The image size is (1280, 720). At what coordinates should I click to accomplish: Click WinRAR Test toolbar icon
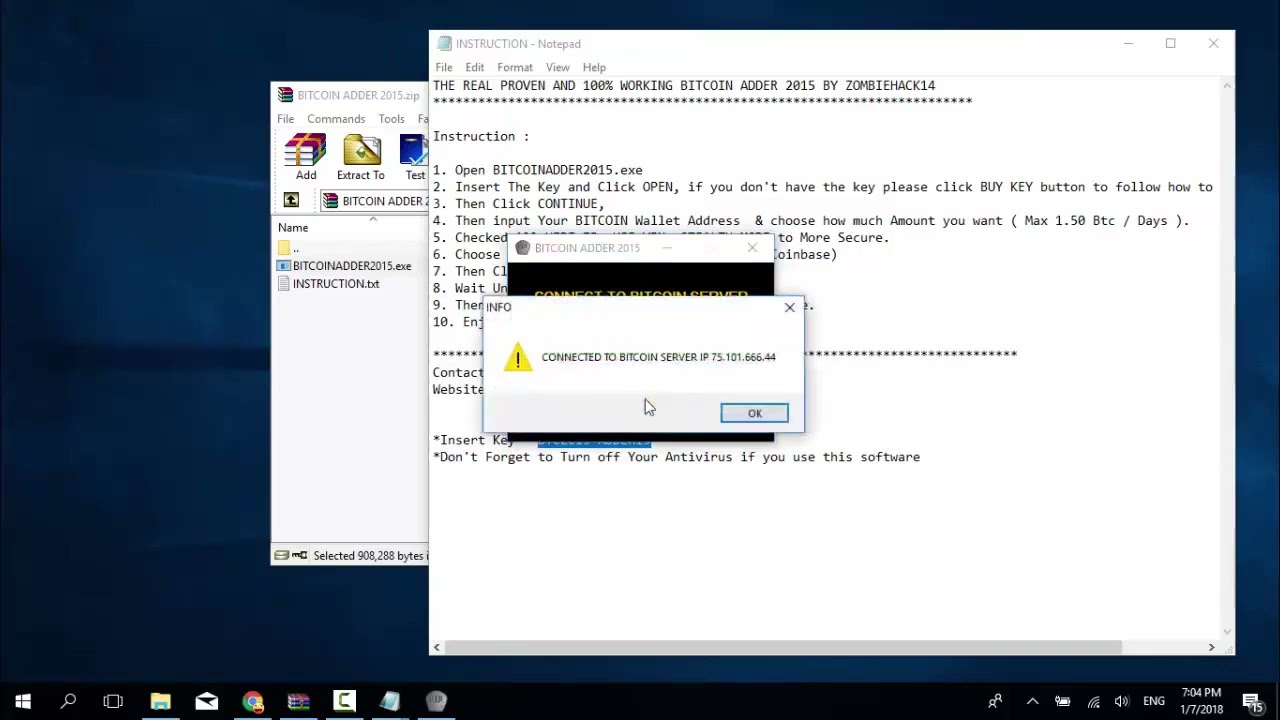click(x=414, y=158)
